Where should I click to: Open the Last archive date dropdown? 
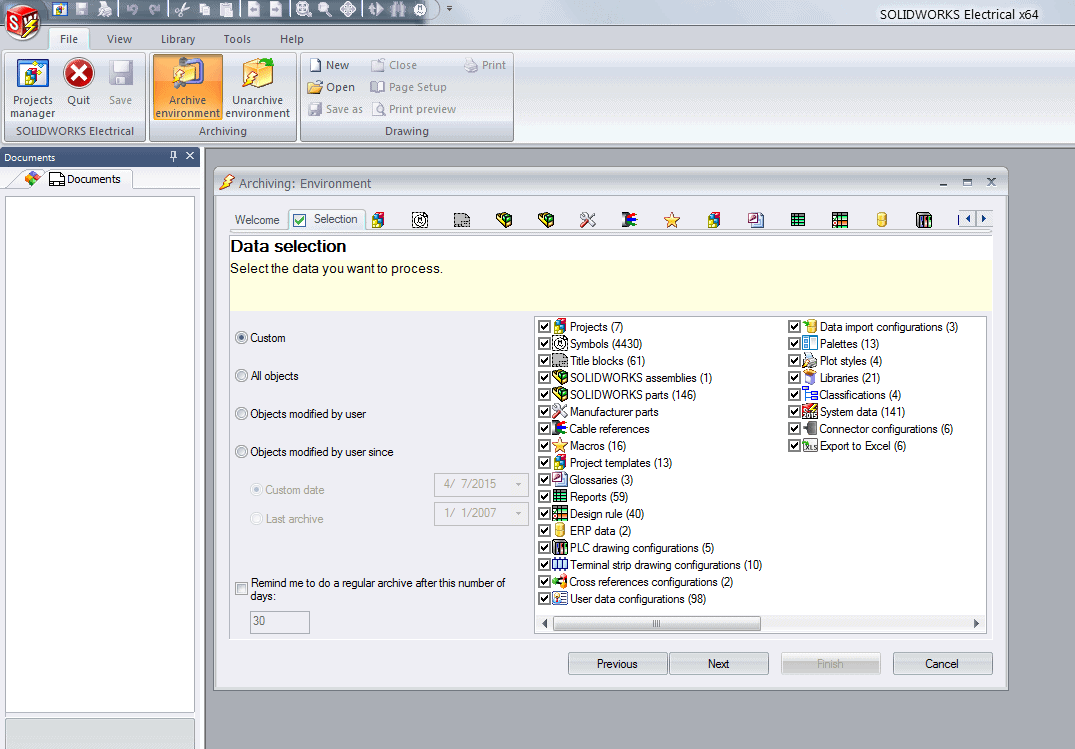coord(518,514)
